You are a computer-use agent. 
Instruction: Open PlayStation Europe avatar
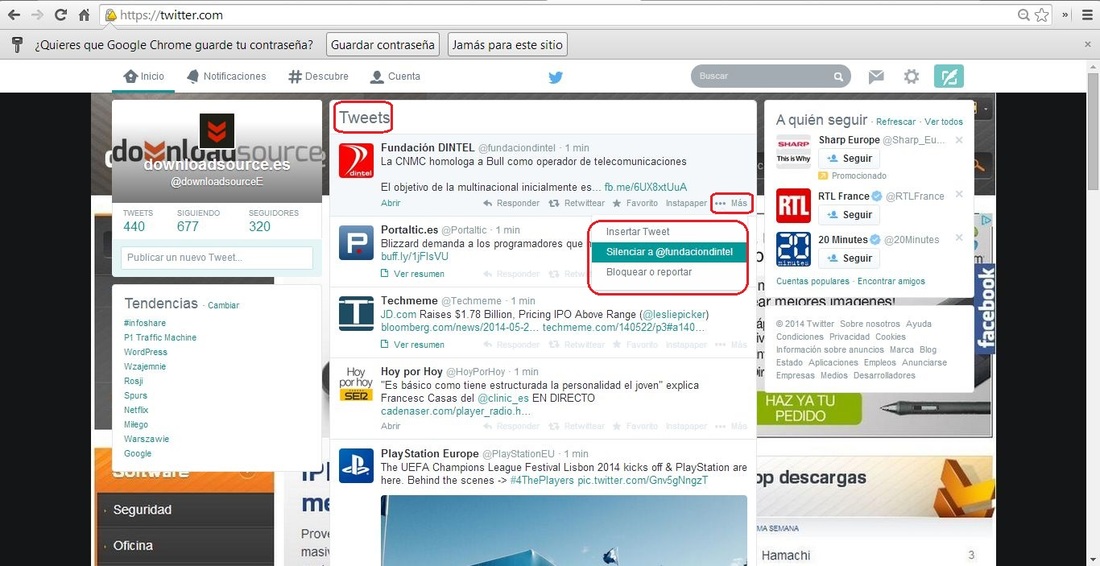(x=356, y=466)
